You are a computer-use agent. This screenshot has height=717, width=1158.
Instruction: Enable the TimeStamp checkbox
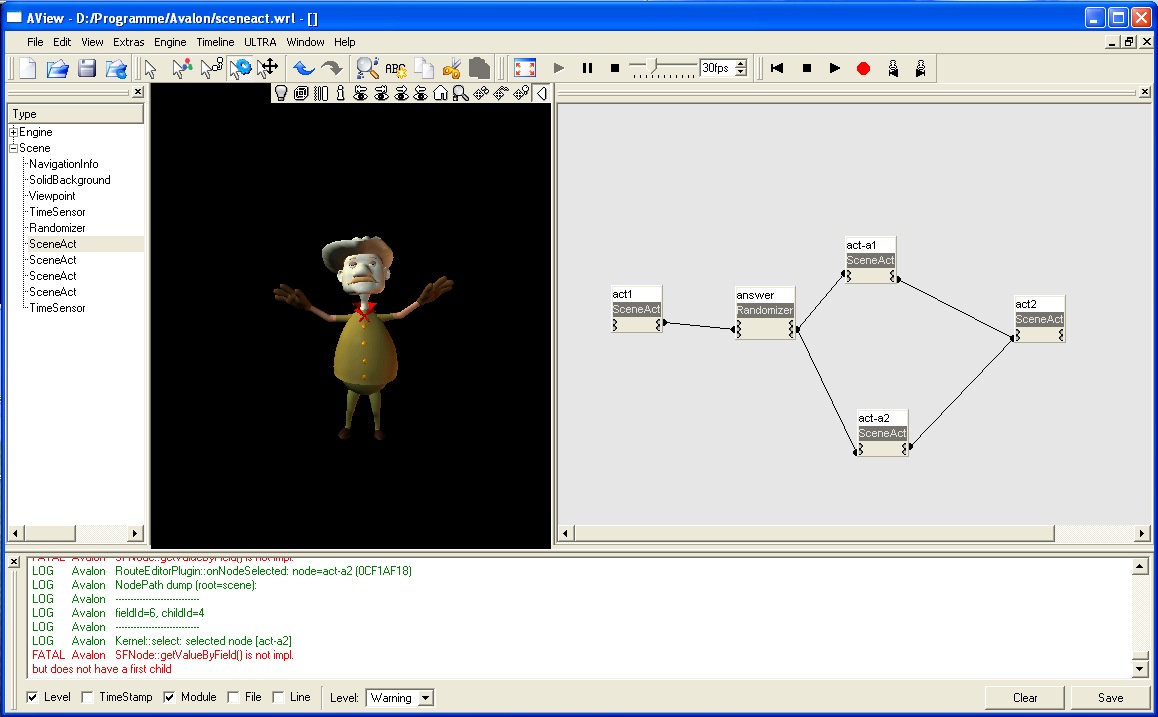tap(87, 697)
